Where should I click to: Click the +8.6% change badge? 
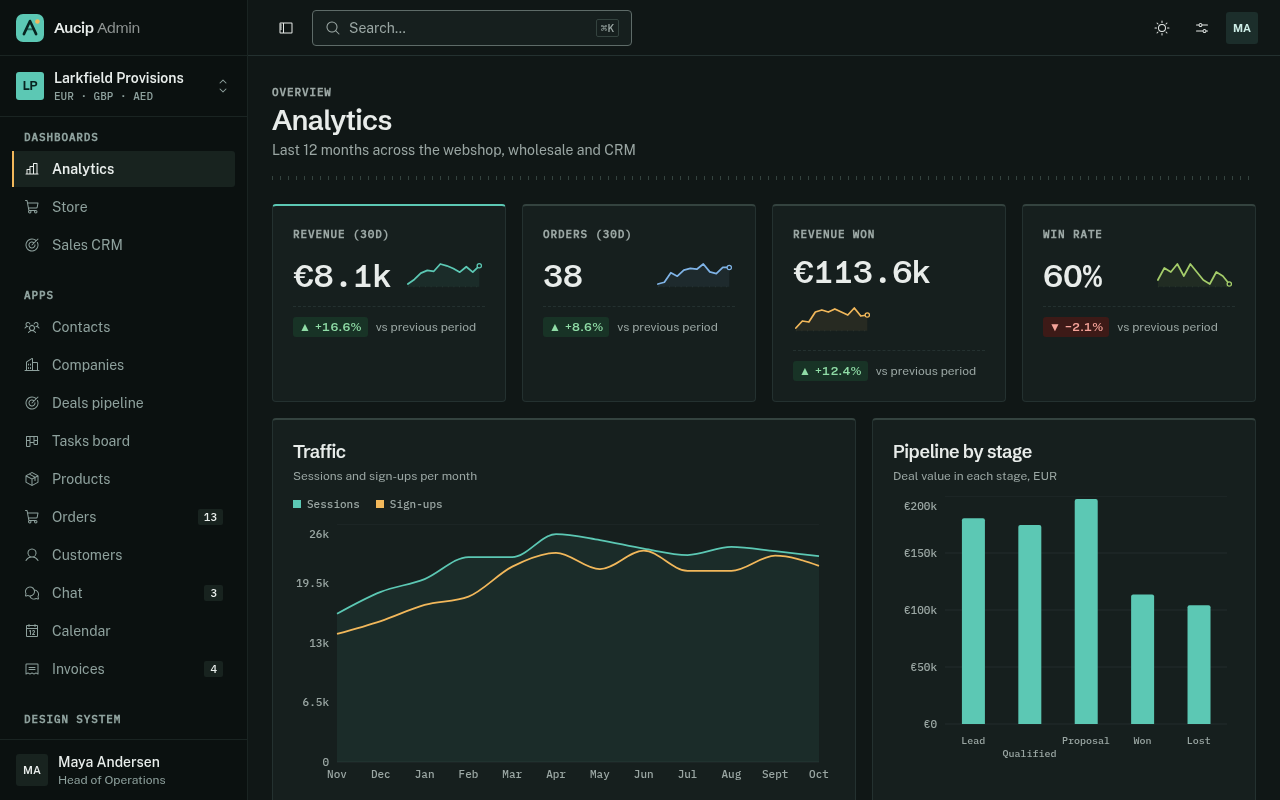point(577,327)
